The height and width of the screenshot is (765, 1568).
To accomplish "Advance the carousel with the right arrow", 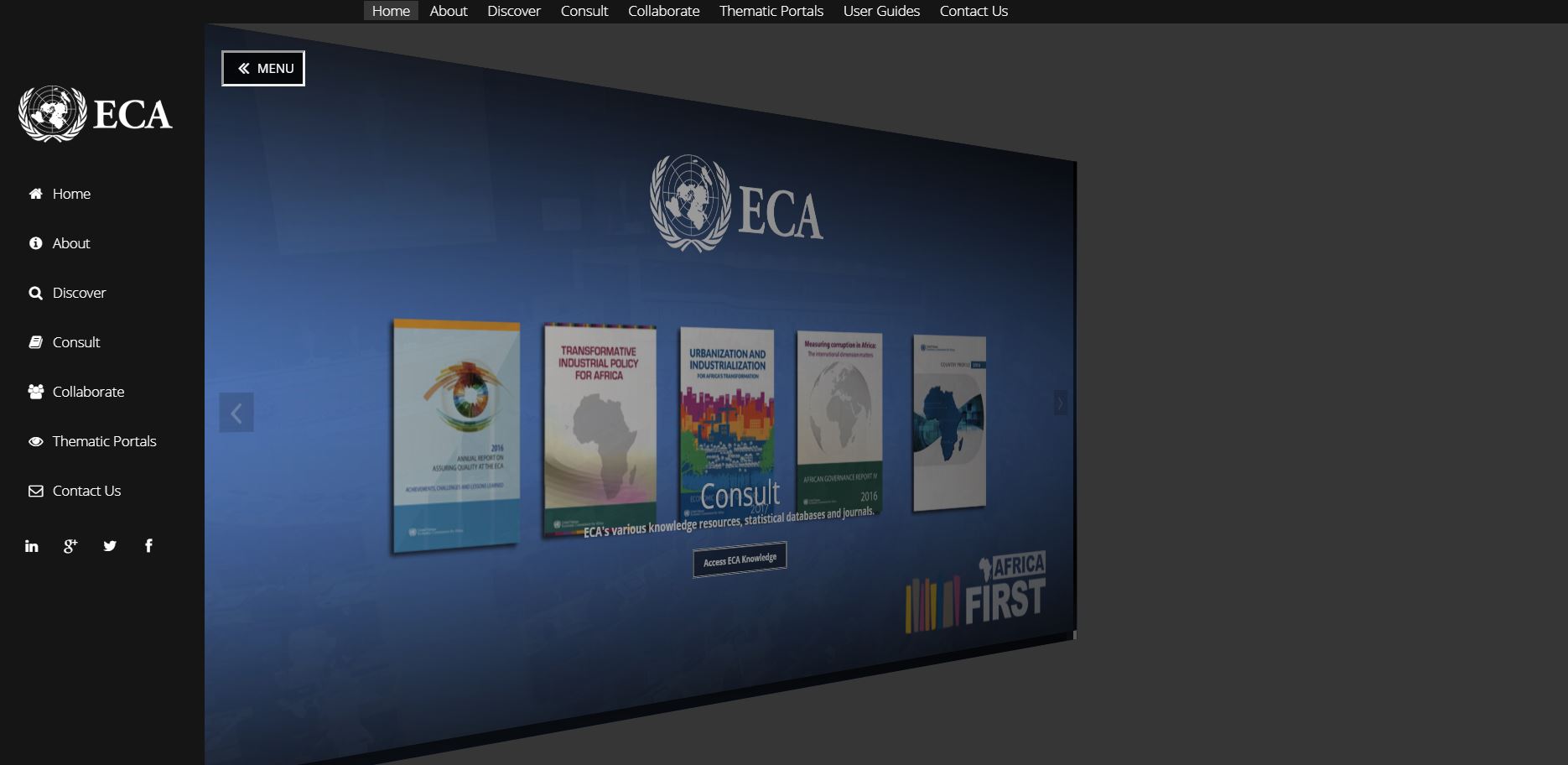I will 1059,403.
